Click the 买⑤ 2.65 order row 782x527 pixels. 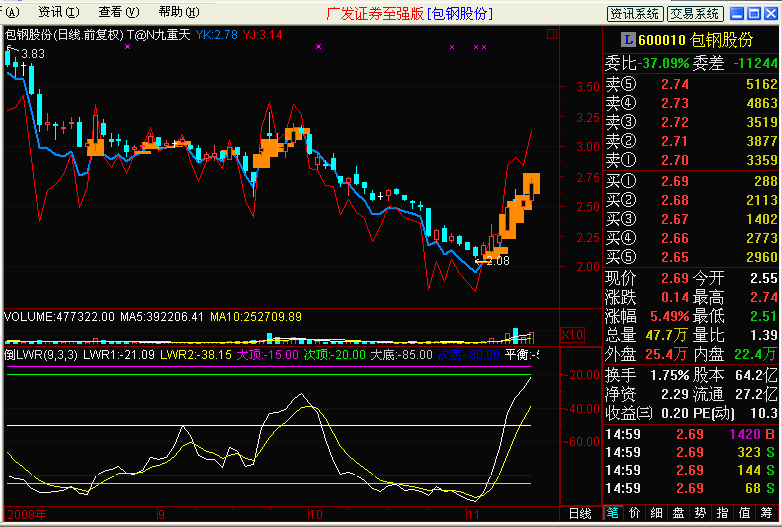pos(691,257)
